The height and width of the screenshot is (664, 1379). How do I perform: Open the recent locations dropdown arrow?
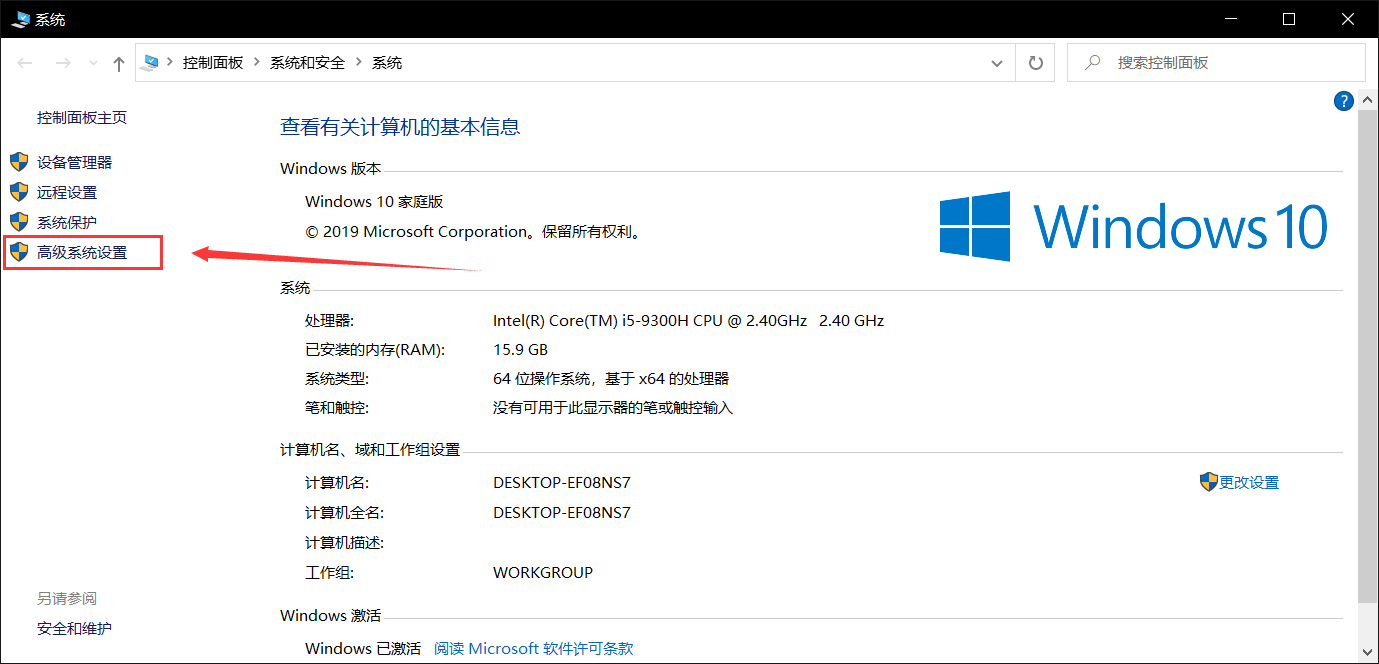coord(93,63)
